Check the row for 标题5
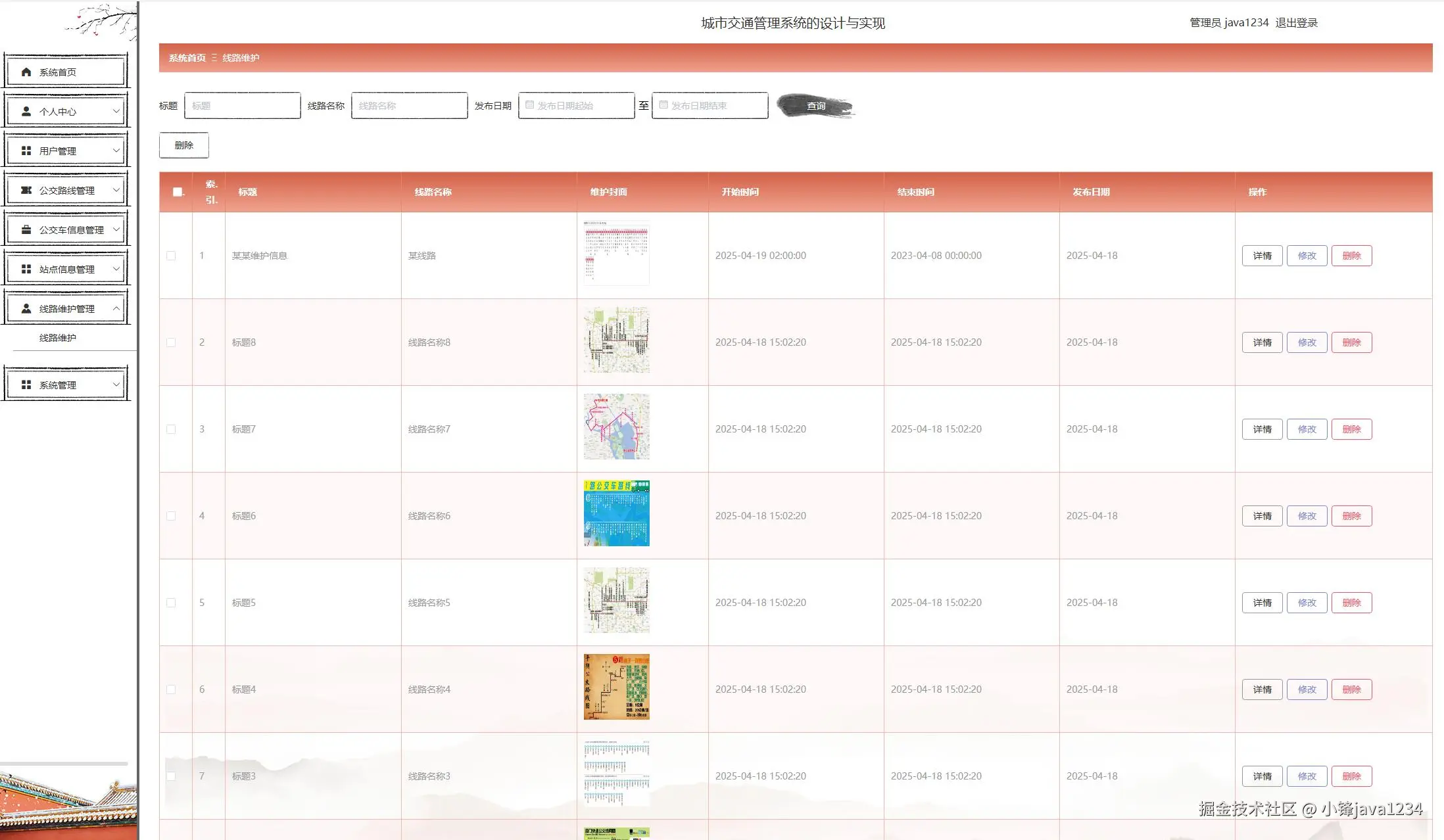 click(x=171, y=603)
